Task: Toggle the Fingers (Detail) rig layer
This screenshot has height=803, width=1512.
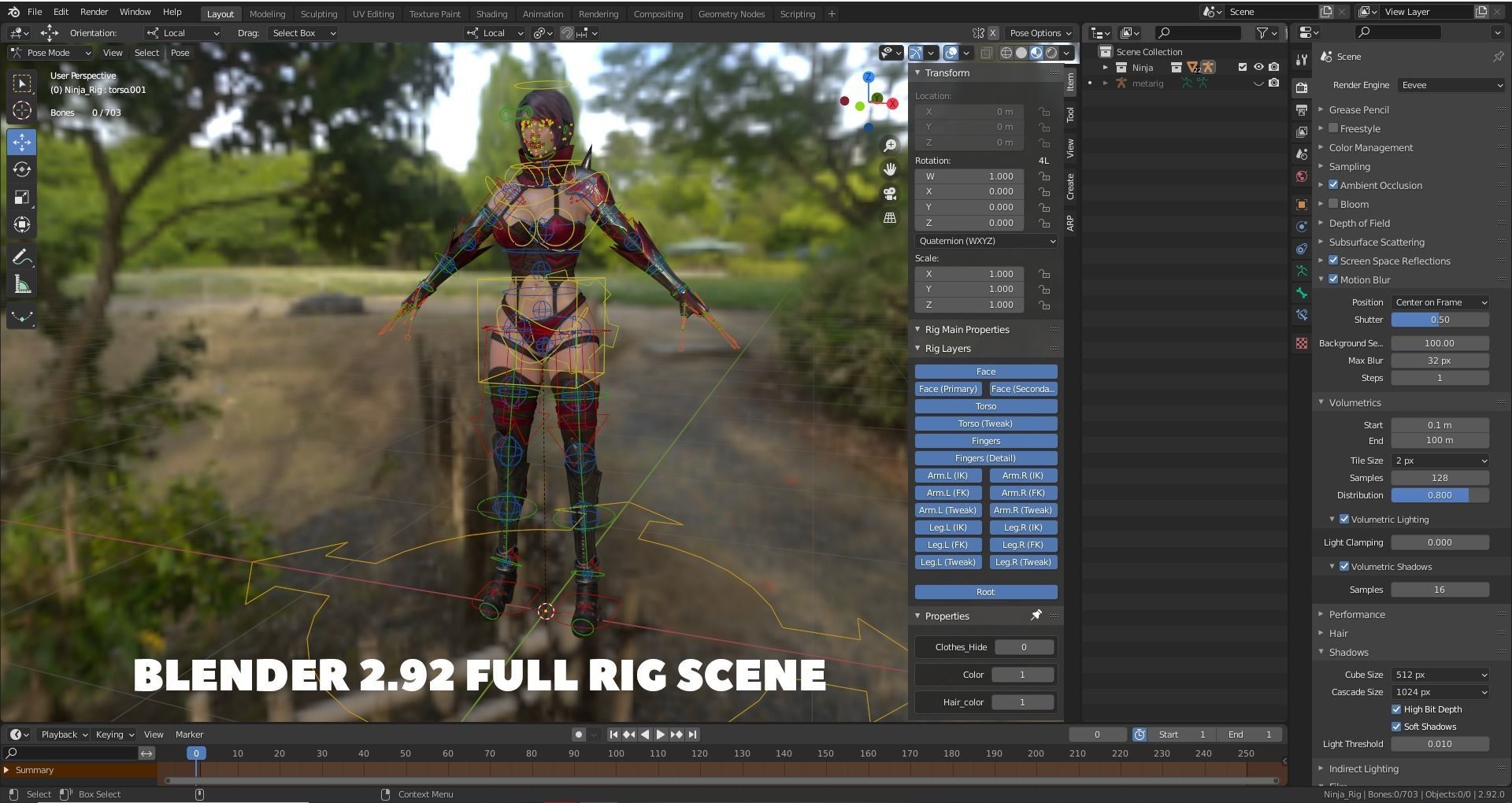Action: point(986,458)
